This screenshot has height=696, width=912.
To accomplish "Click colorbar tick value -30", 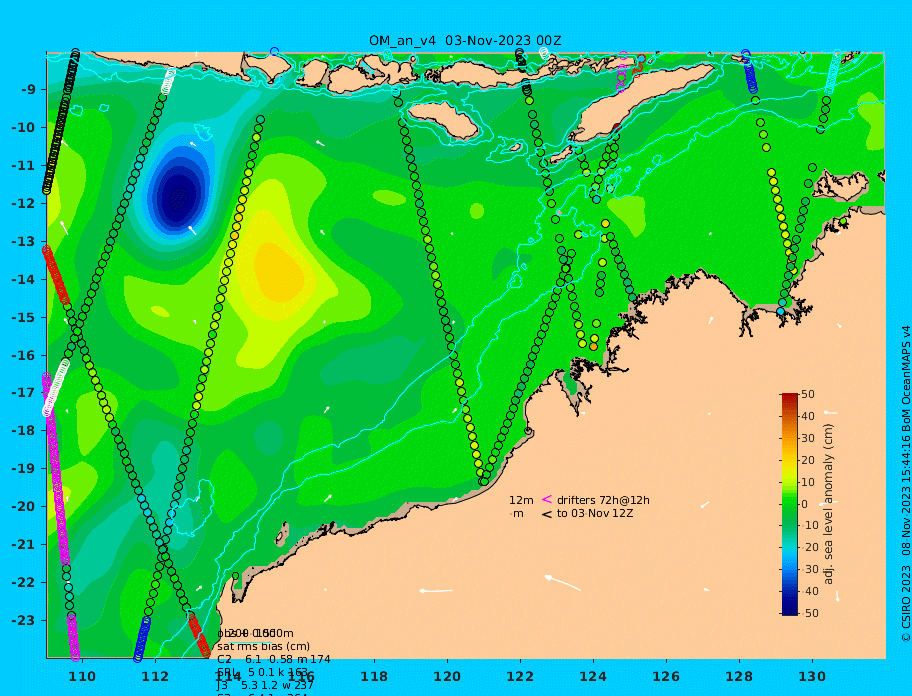I will [810, 569].
